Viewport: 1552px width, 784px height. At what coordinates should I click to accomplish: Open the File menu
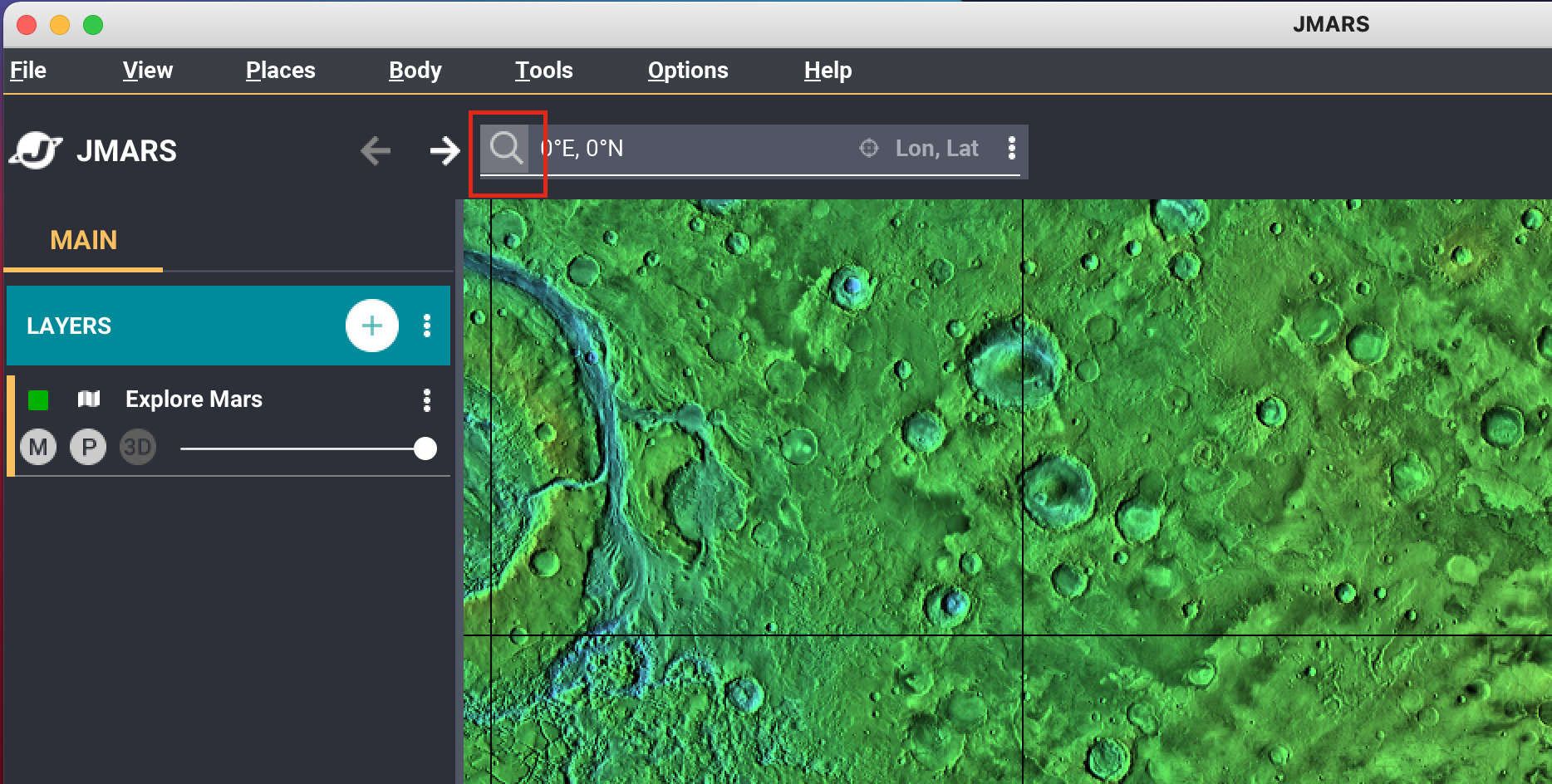[28, 71]
